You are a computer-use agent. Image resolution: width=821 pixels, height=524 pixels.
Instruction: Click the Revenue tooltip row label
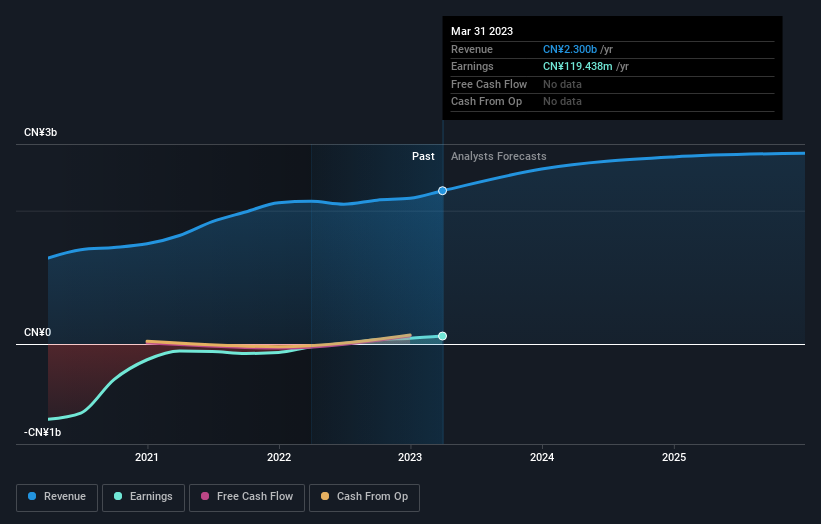pyautogui.click(x=472, y=49)
